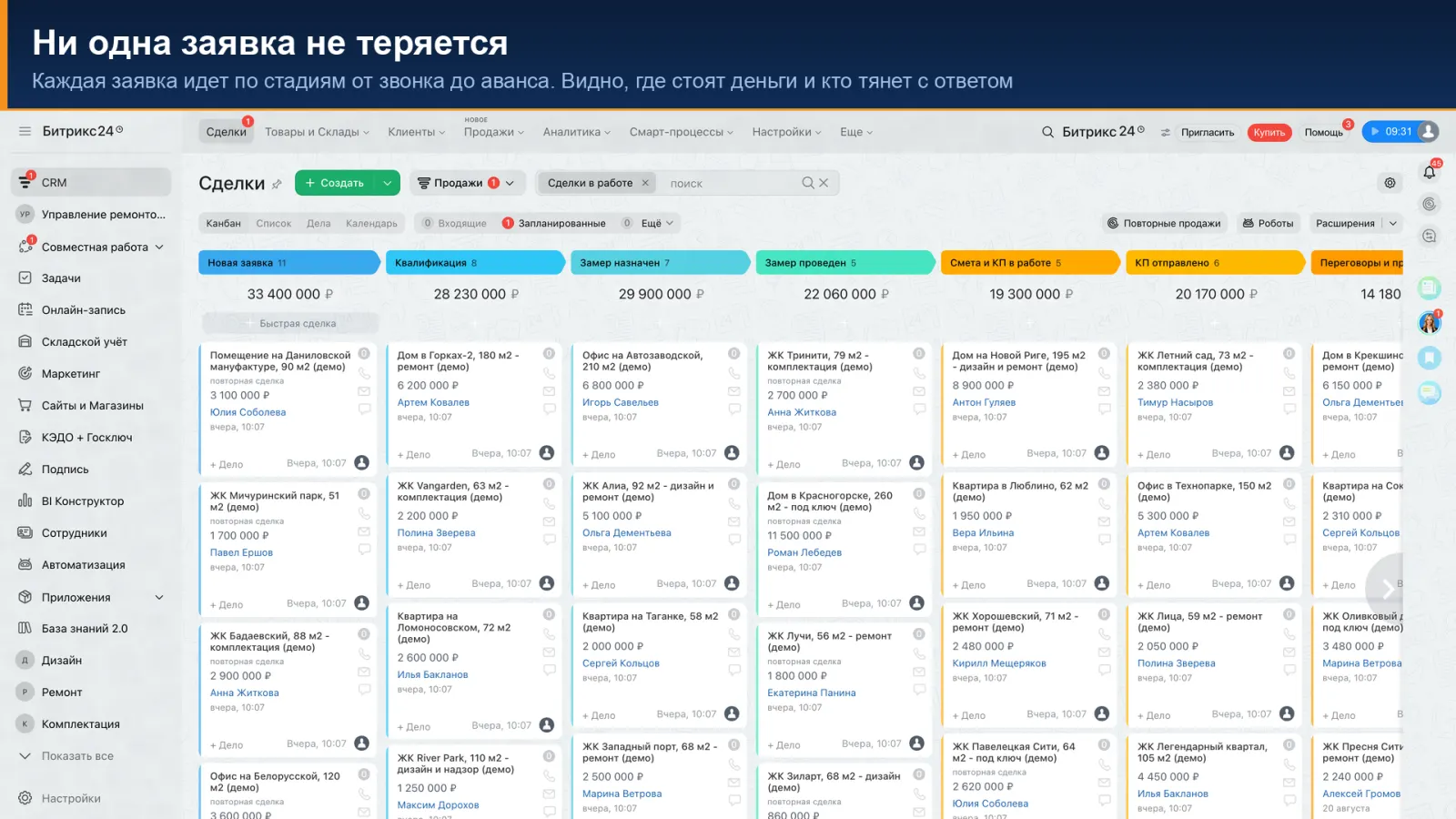
Task: Click the Пригласить button
Action: (1208, 132)
